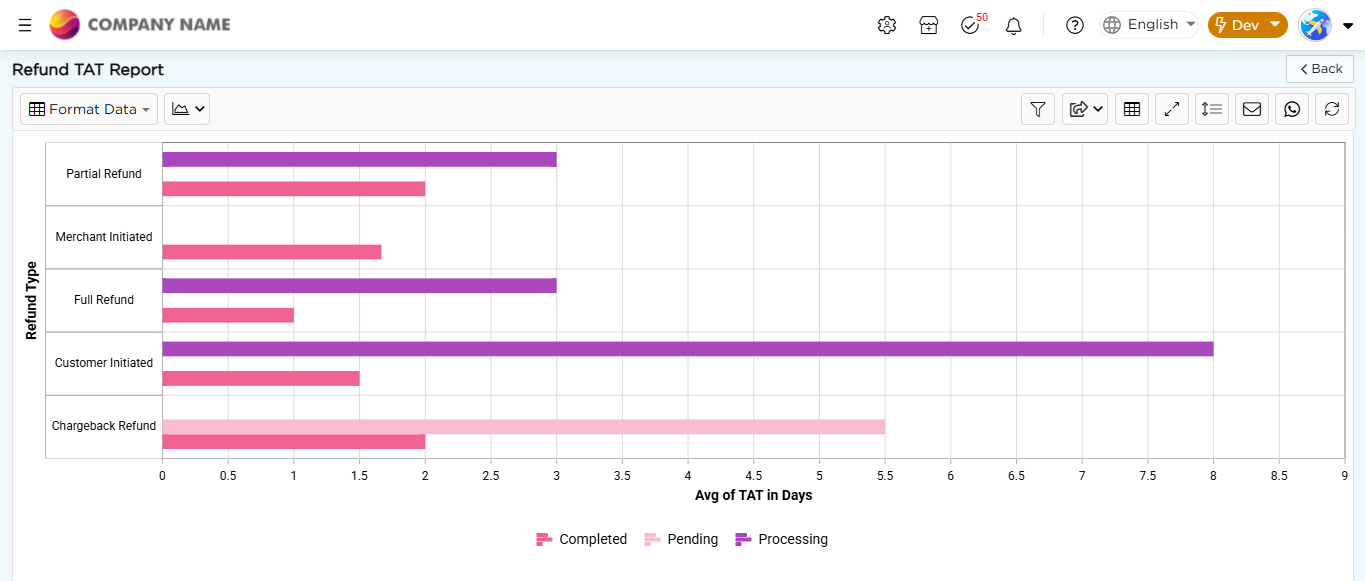Toggle Completed series in legend
Screen dimensions: 1365x581
(582, 539)
